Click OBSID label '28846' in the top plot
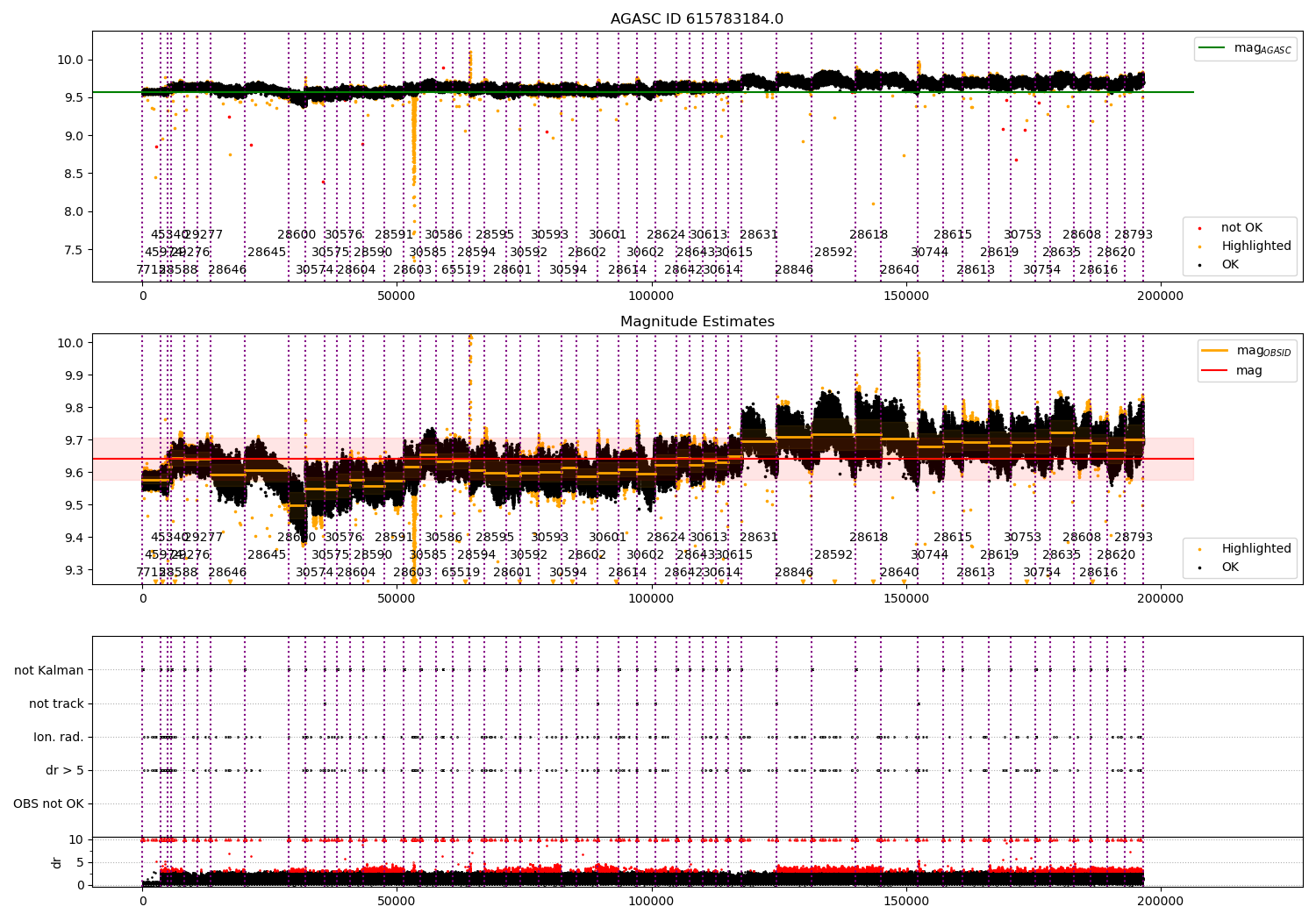Image resolution: width=1316 pixels, height=921 pixels. click(x=794, y=270)
